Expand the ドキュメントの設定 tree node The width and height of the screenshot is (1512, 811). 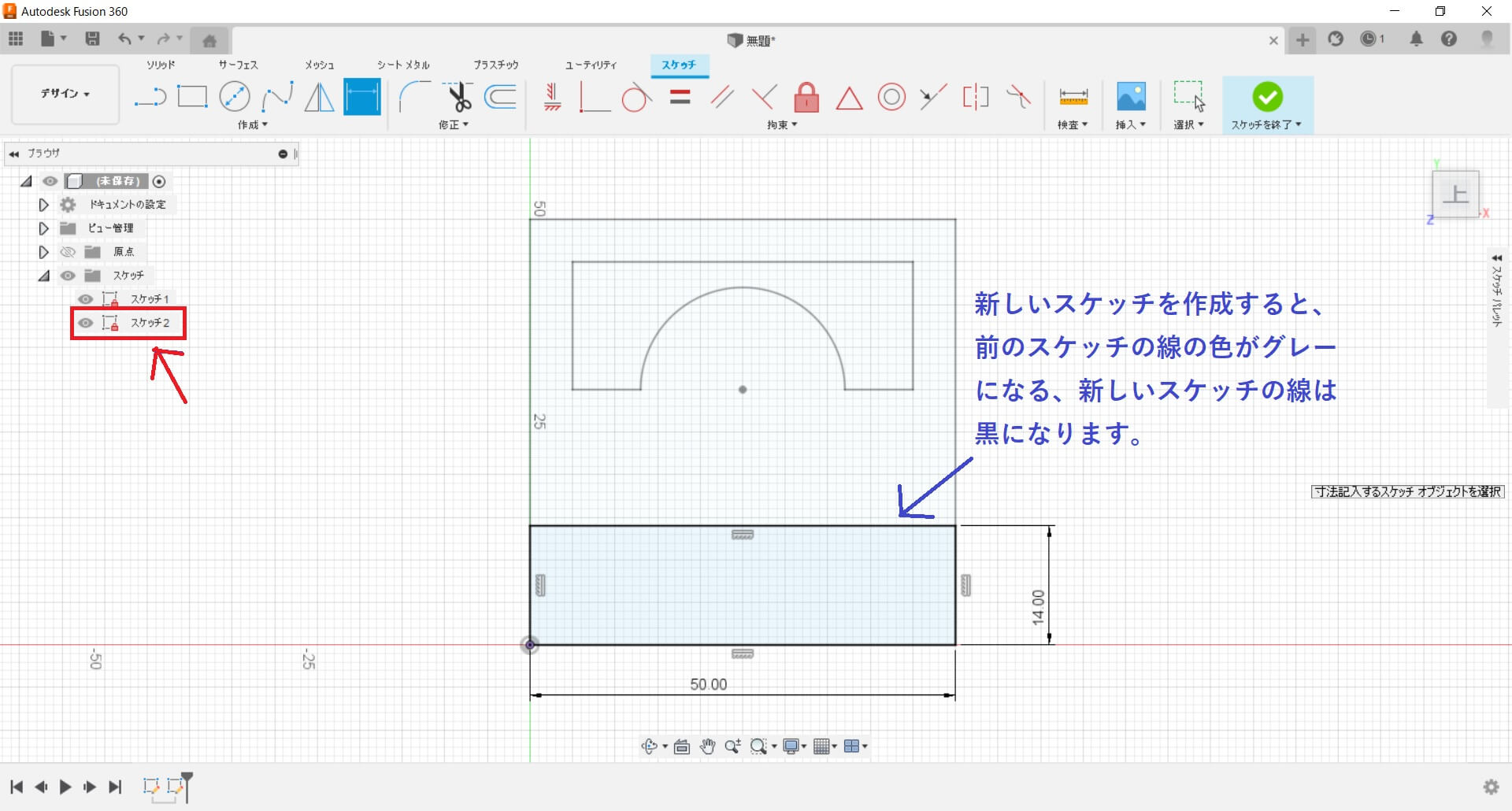pos(44,205)
